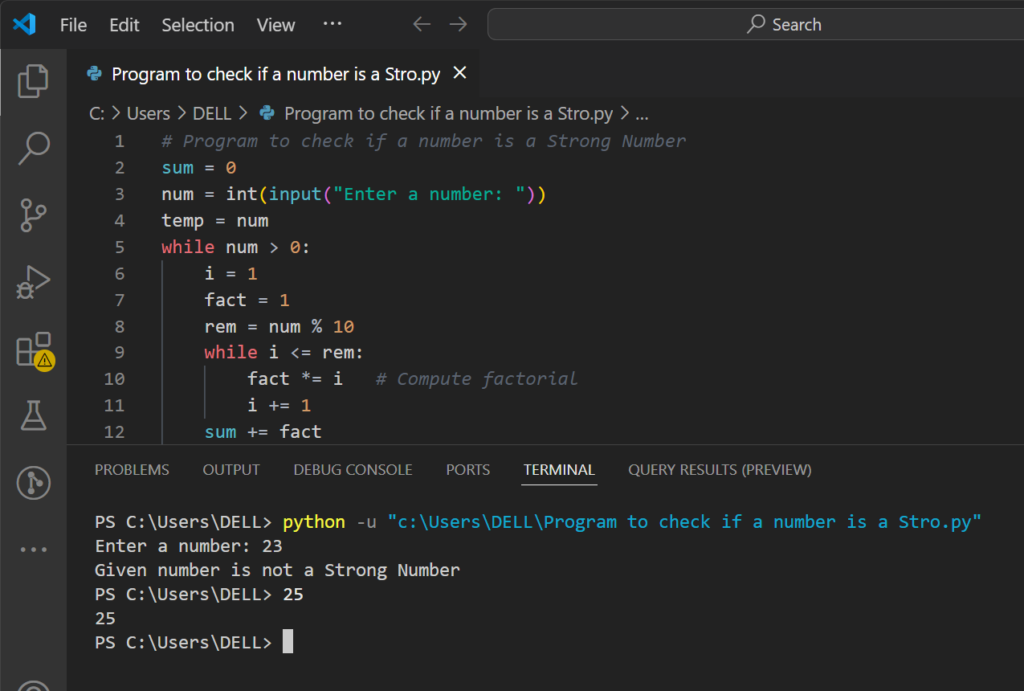
Task: Click '# Compute factorial' comment
Action: click(477, 379)
